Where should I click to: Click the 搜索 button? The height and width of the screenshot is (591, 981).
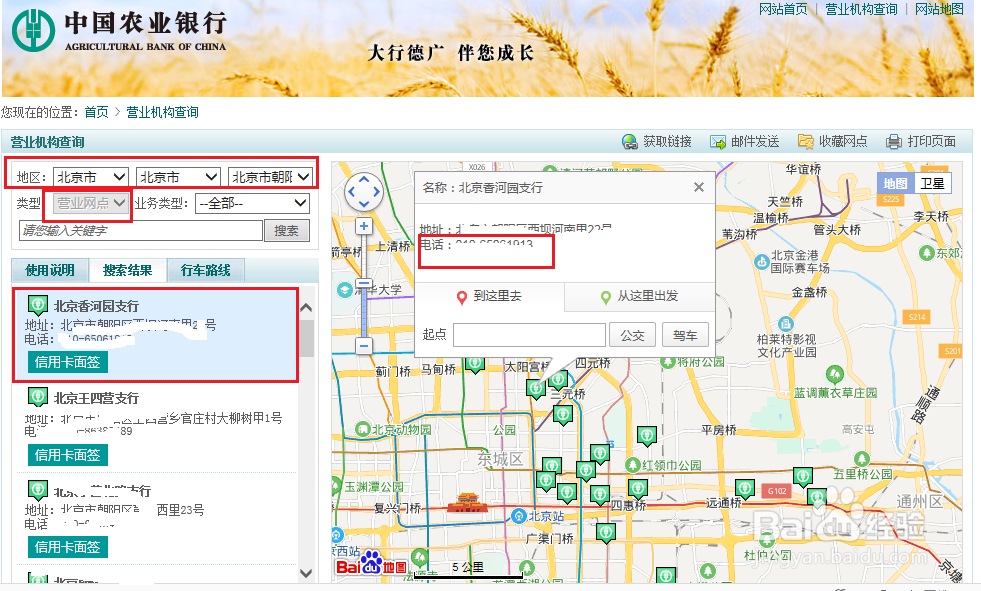pos(287,231)
